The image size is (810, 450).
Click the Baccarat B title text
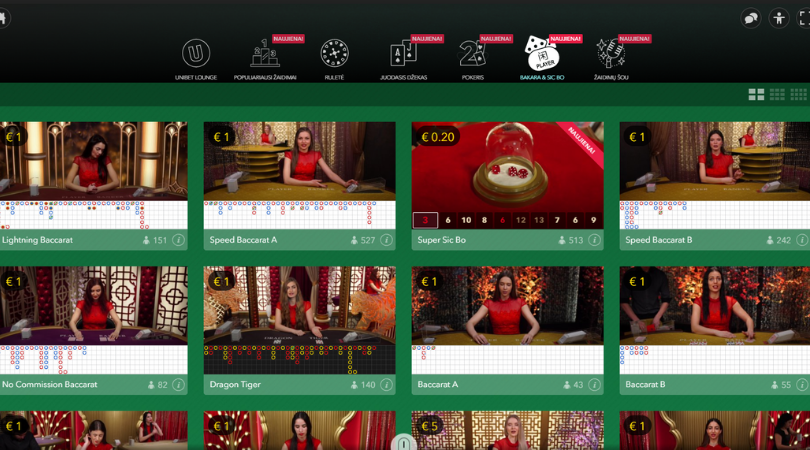coord(646,385)
